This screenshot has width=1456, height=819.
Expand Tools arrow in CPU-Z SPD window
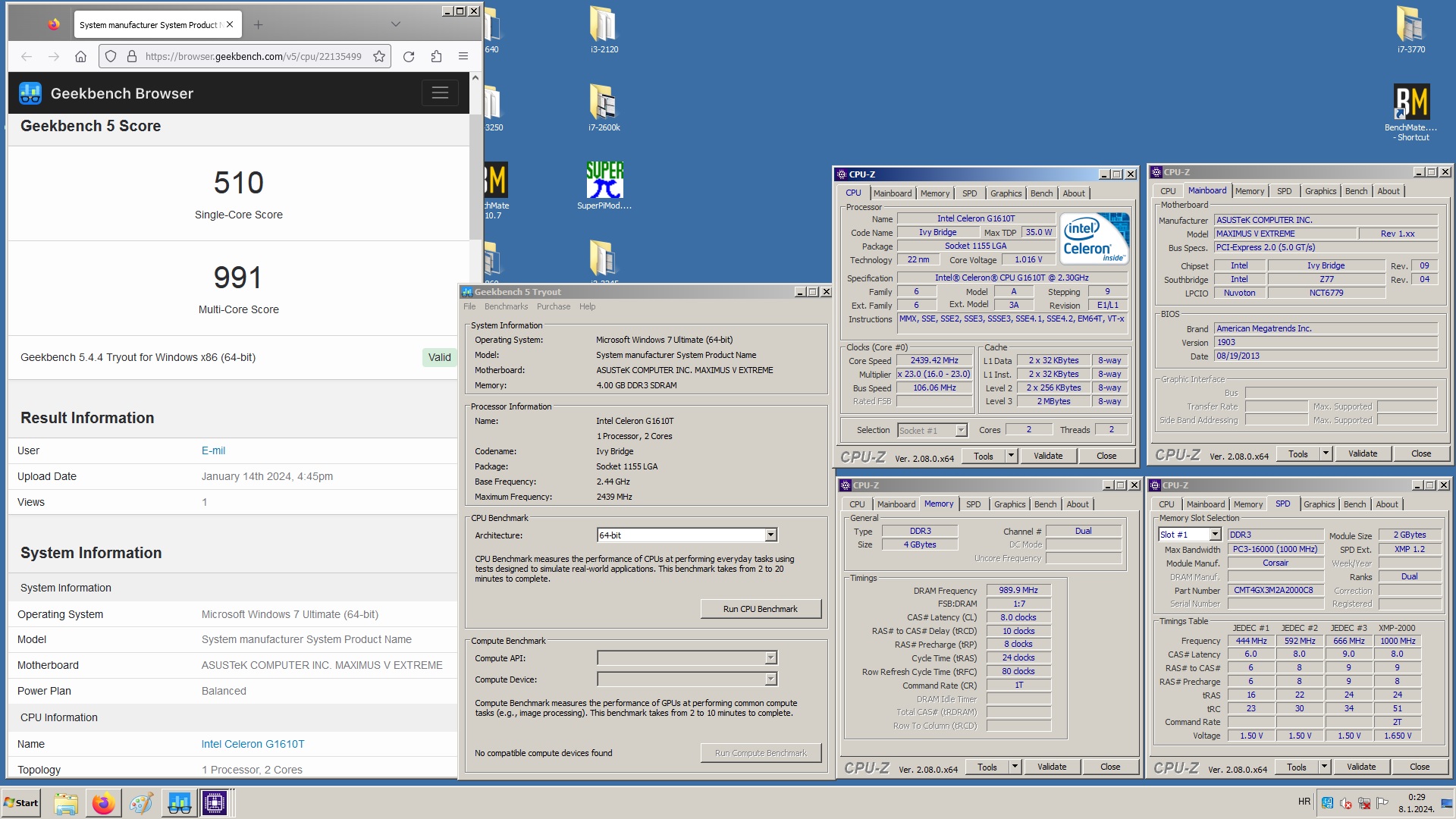[x=1324, y=767]
